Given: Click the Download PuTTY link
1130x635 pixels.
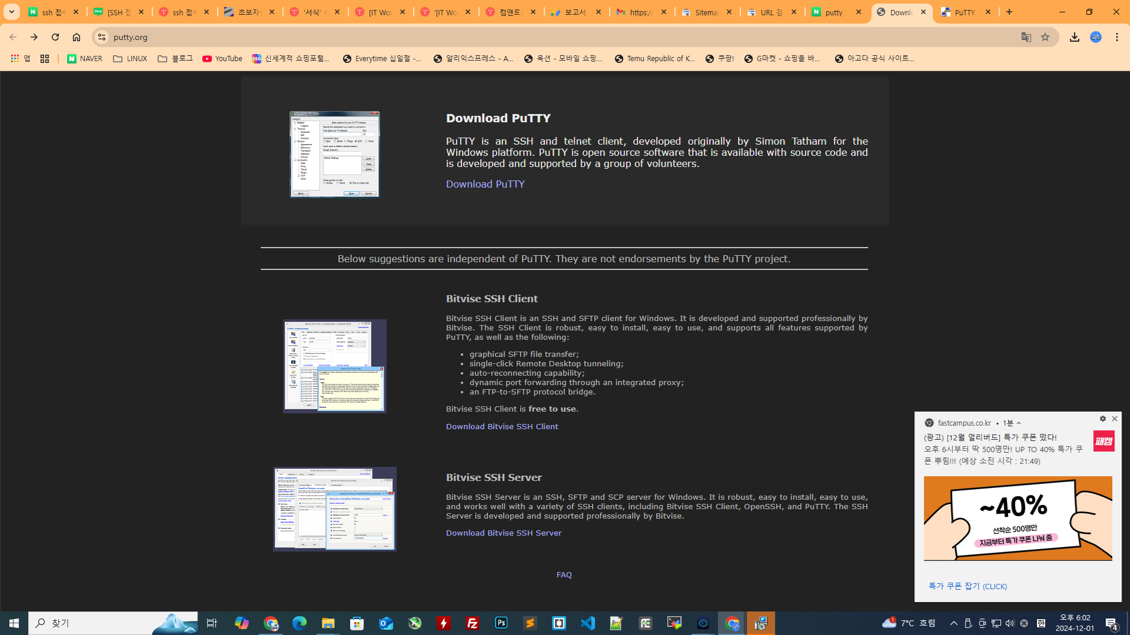Looking at the screenshot, I should (485, 184).
